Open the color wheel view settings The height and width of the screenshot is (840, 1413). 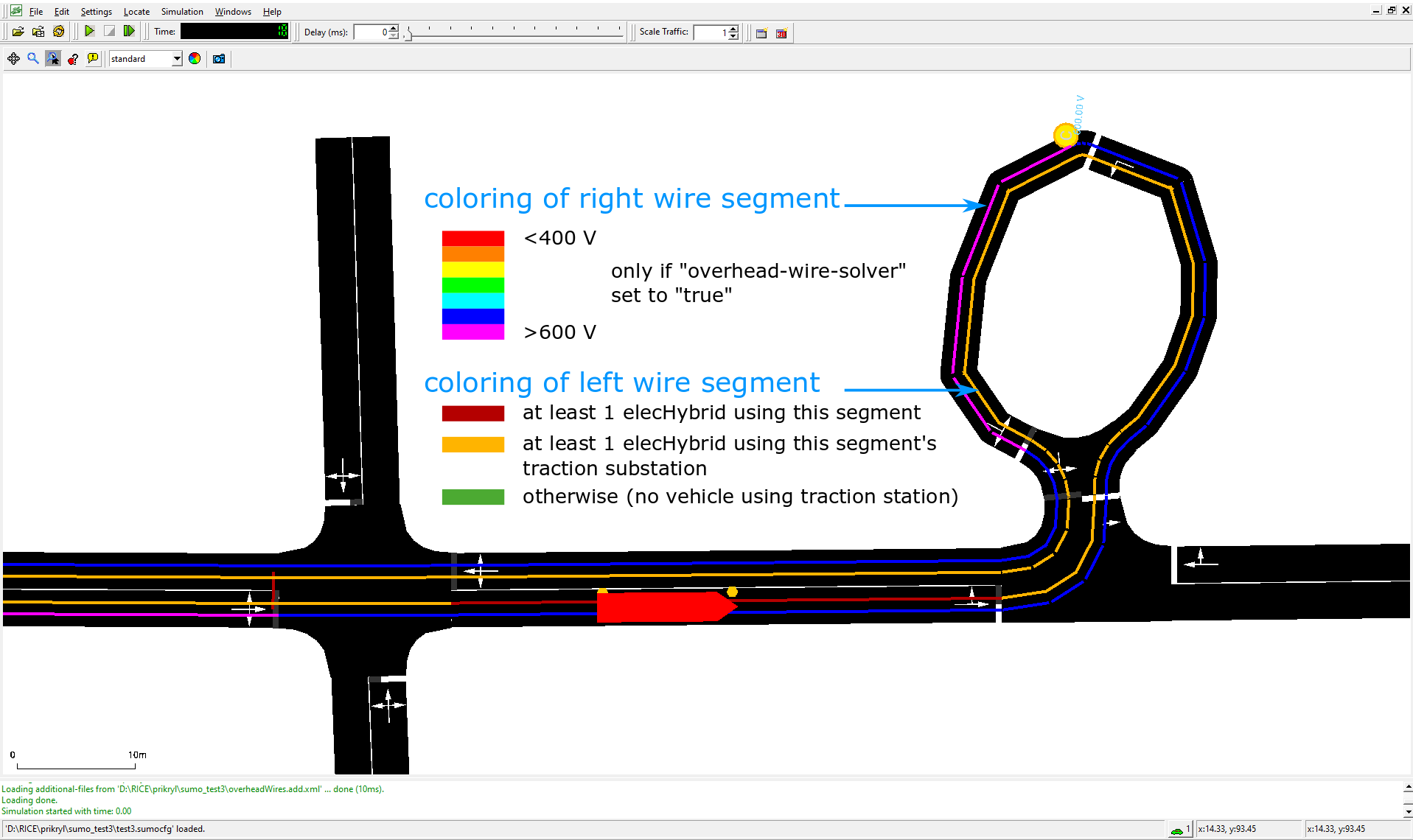[x=195, y=59]
